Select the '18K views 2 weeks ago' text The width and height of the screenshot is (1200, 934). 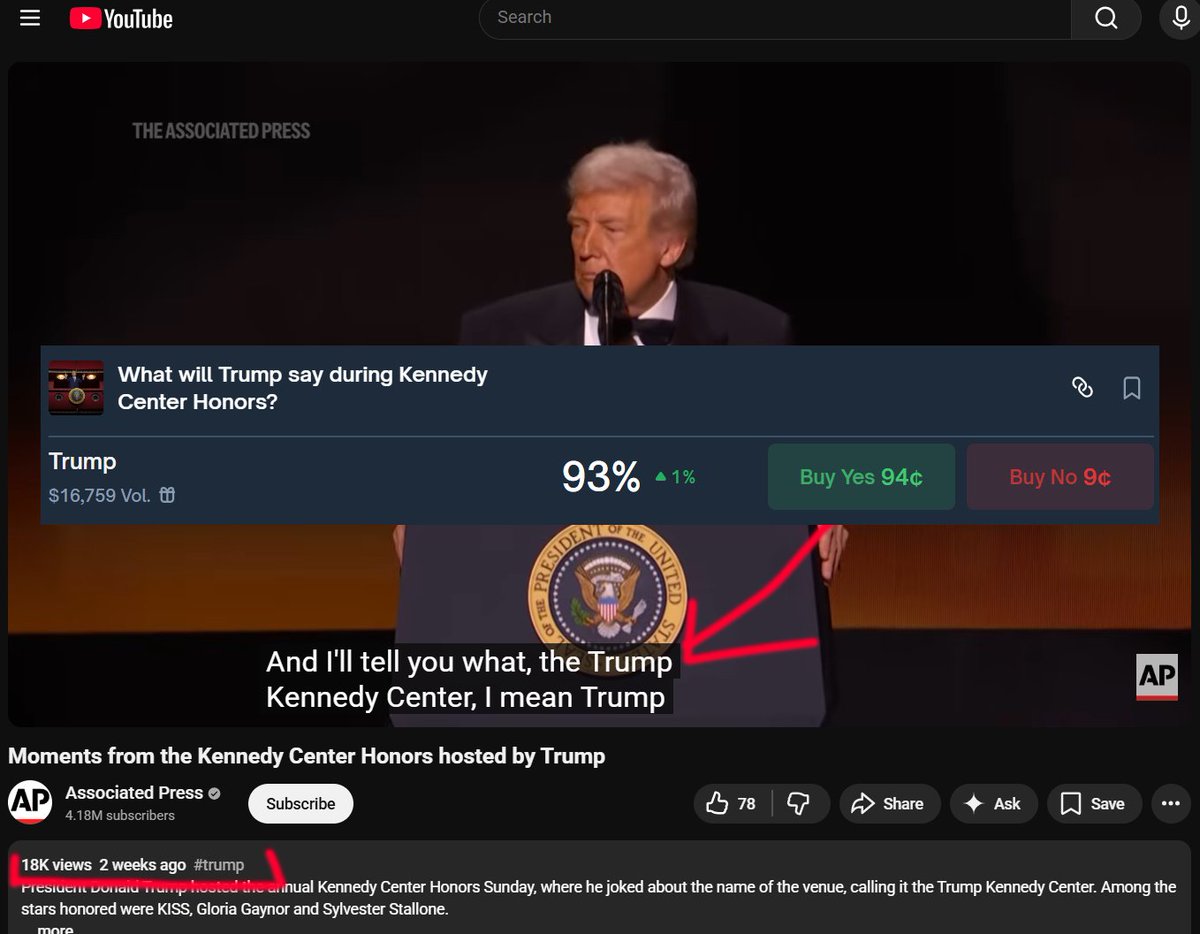tap(104, 865)
